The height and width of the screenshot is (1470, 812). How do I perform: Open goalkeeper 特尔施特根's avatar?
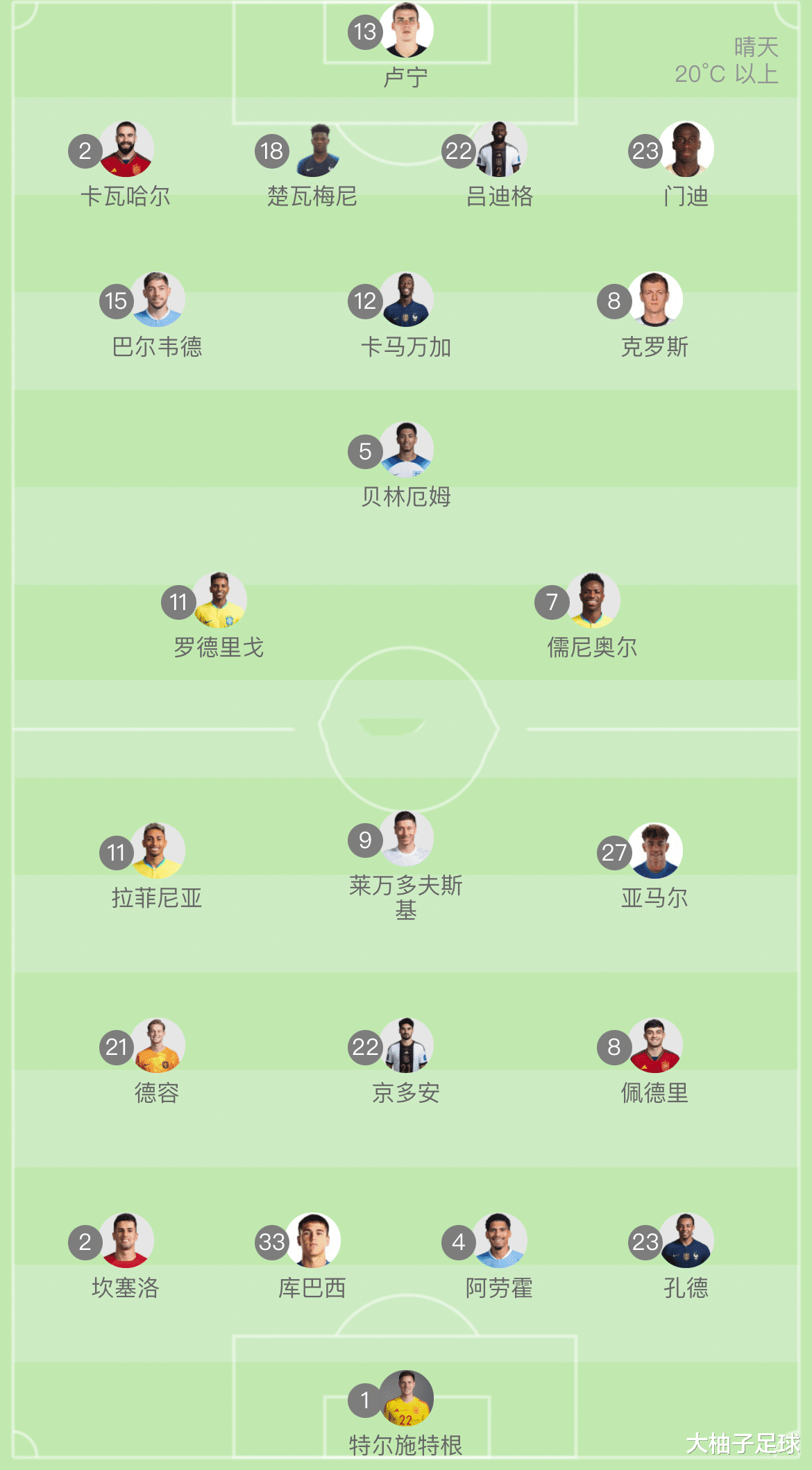[406, 1398]
